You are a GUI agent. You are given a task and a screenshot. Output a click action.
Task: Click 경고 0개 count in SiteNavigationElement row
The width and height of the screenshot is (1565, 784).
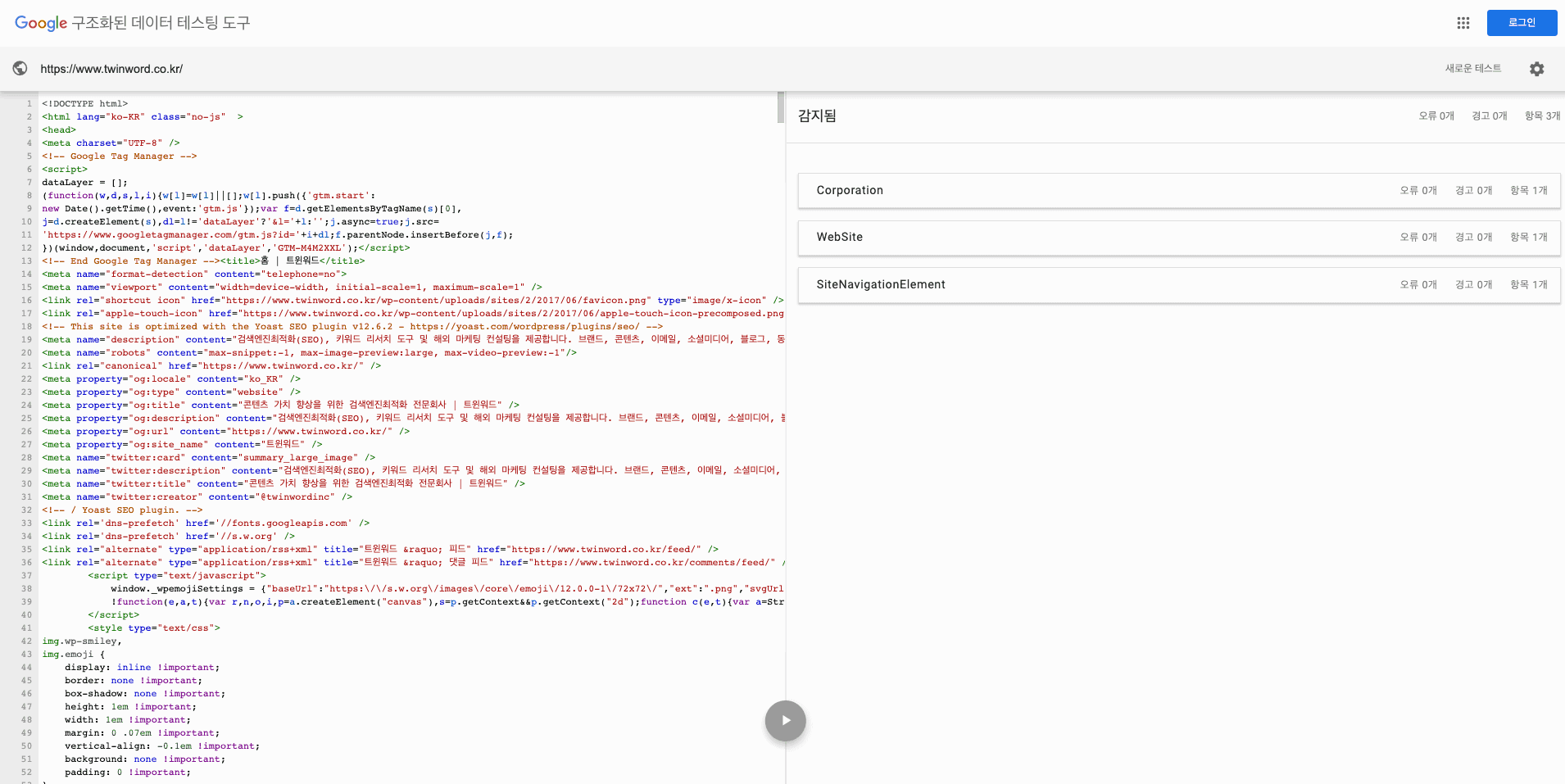(x=1473, y=284)
